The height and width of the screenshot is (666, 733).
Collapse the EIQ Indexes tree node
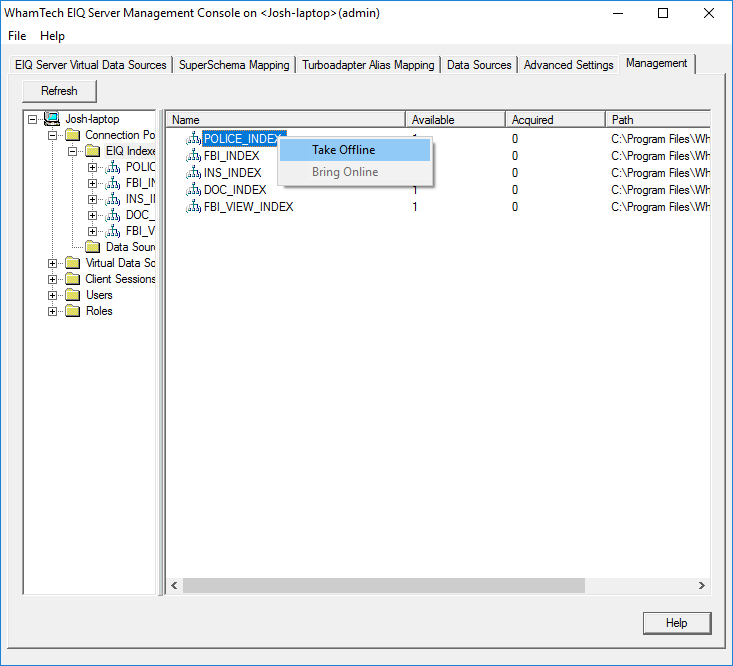(x=72, y=151)
